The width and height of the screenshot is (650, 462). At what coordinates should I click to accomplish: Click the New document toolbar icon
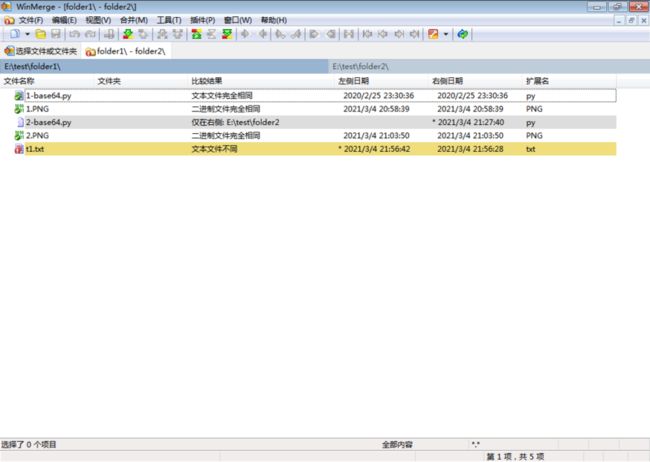(15, 34)
